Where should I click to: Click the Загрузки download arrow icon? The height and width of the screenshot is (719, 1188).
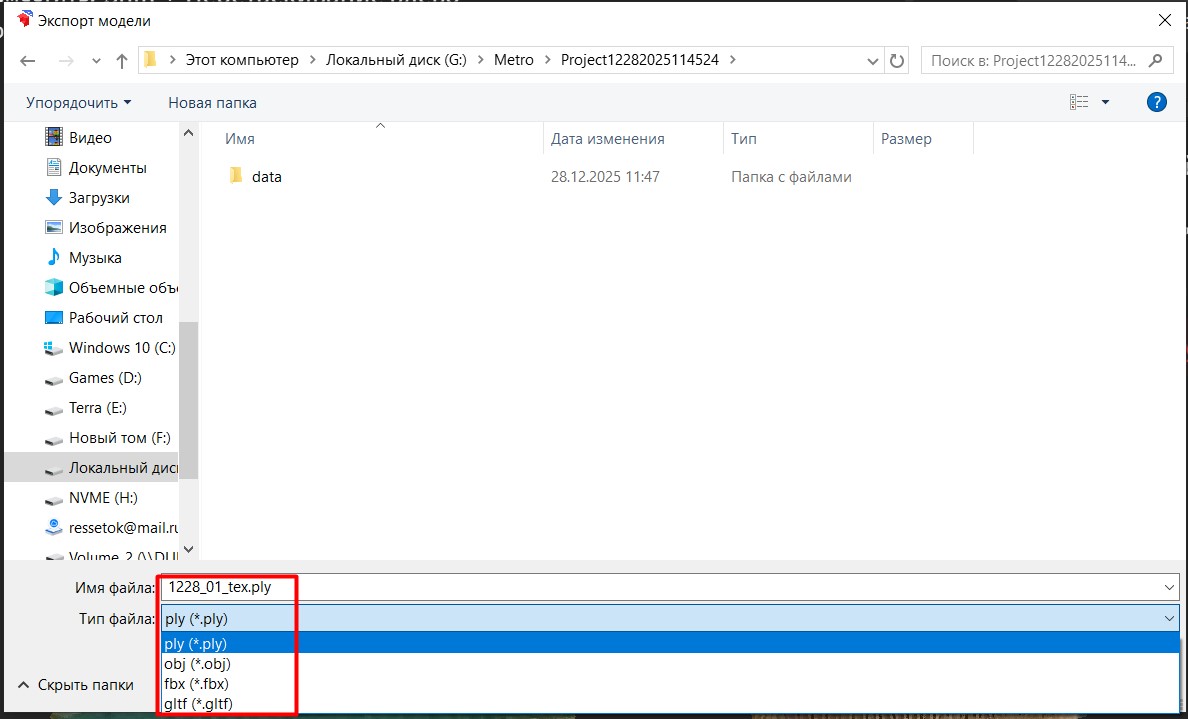(x=54, y=198)
